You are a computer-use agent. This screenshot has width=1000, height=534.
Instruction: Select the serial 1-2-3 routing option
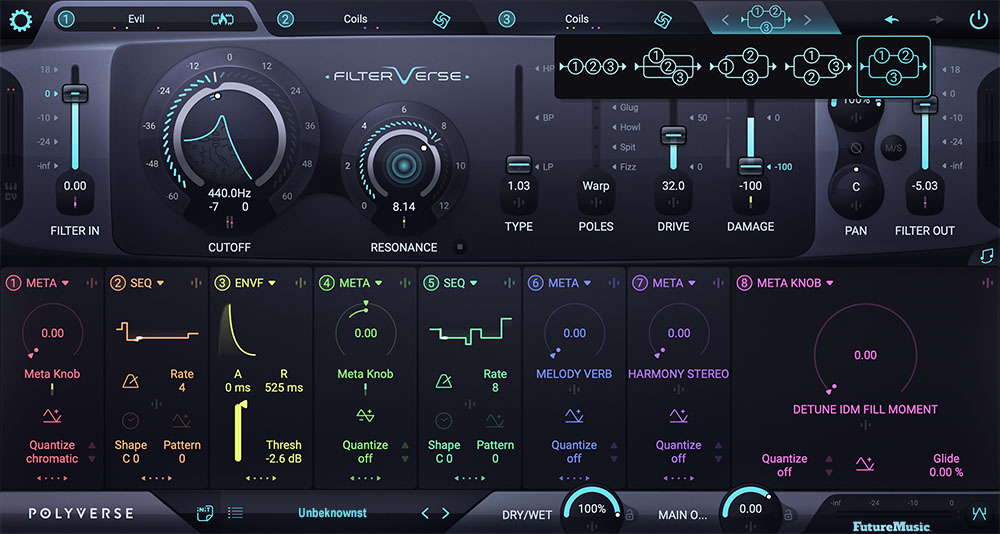(591, 66)
